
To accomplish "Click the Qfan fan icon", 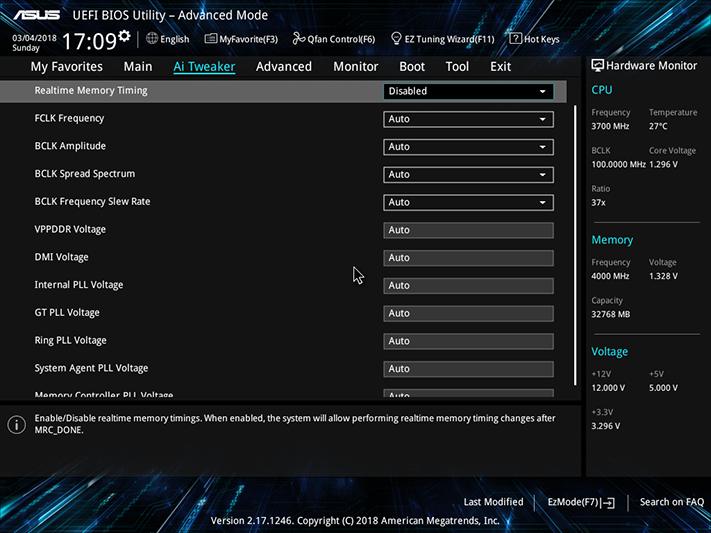I will coord(298,39).
